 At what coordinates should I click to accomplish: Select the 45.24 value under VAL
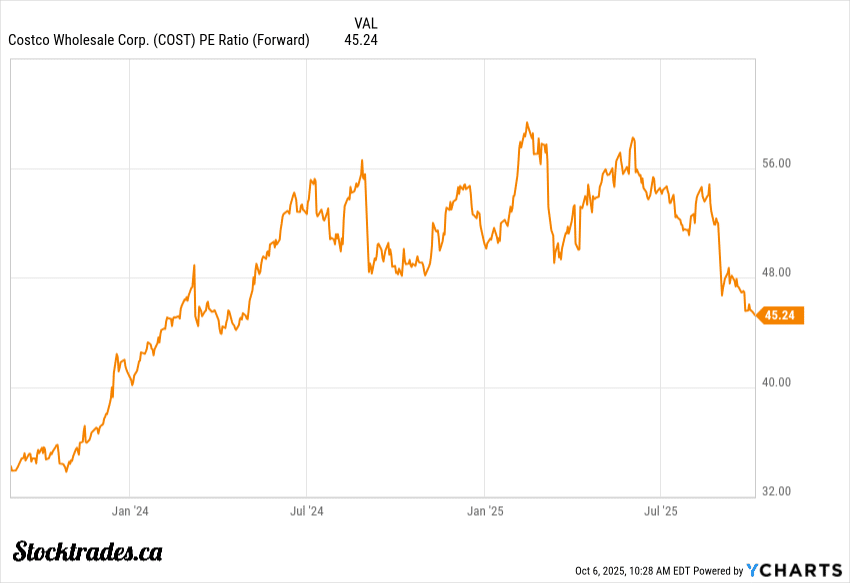pyautogui.click(x=361, y=40)
